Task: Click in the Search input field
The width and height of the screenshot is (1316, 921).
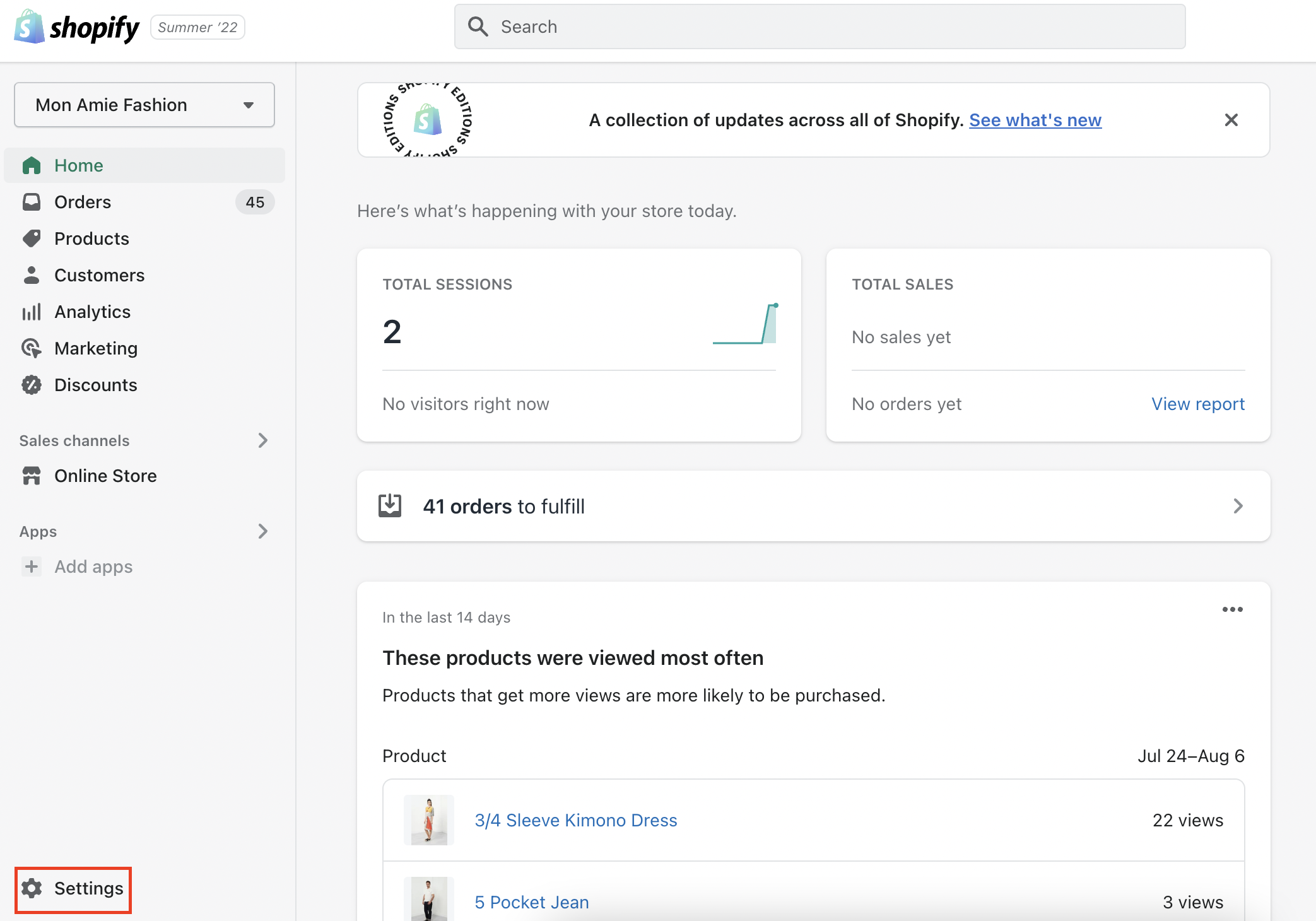Action: tap(820, 26)
